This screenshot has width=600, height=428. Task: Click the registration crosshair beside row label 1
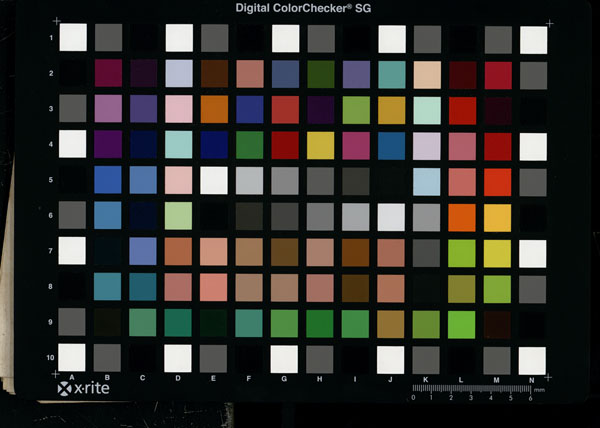57,21
